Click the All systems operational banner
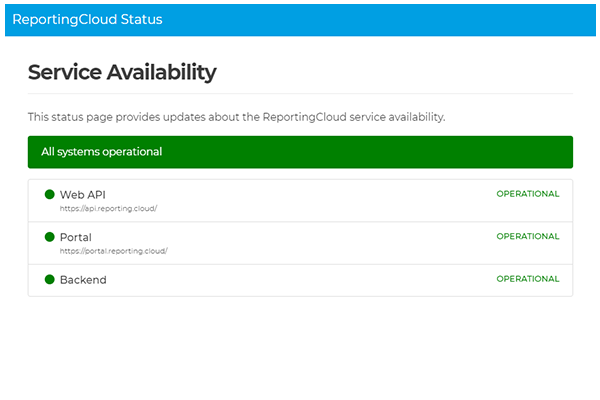This screenshot has height=400, width=600. pyautogui.click(x=300, y=152)
